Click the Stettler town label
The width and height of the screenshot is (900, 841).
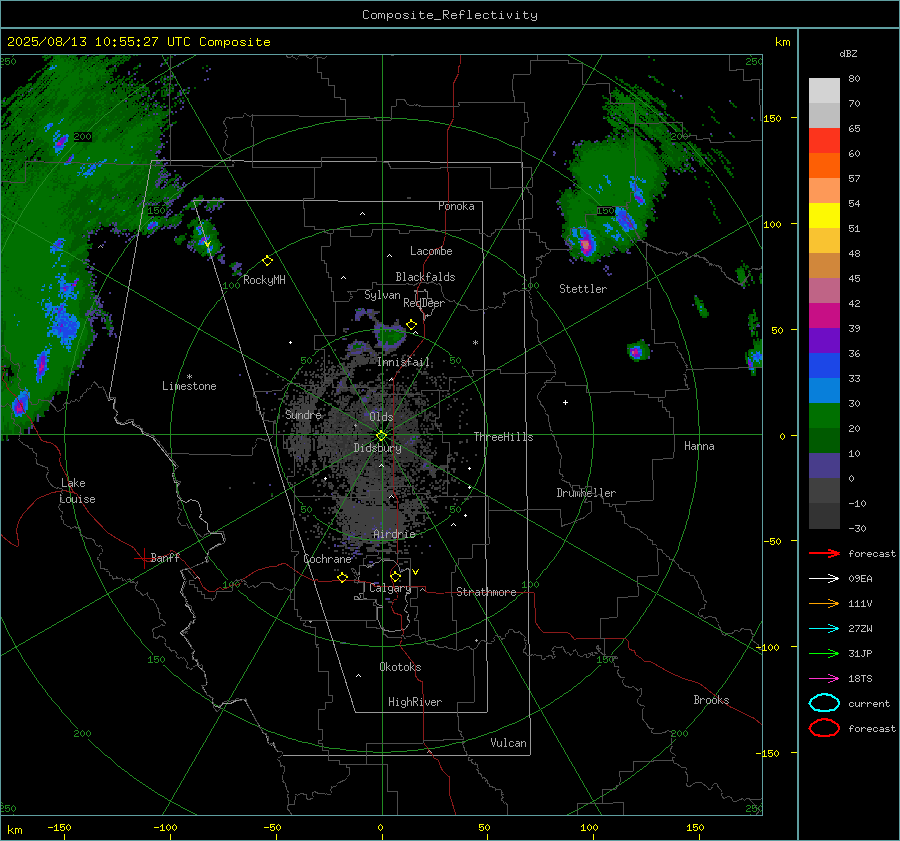click(x=583, y=289)
